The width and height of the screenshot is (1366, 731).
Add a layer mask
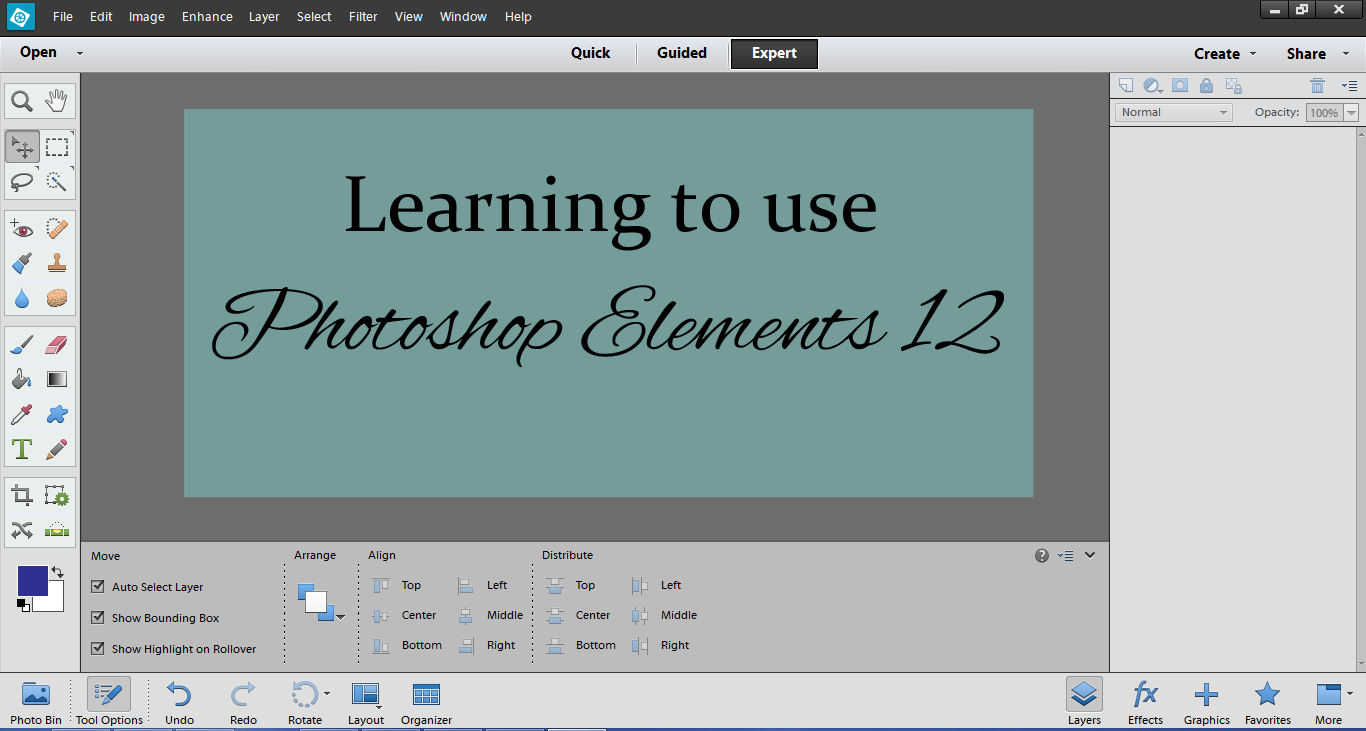(1180, 86)
